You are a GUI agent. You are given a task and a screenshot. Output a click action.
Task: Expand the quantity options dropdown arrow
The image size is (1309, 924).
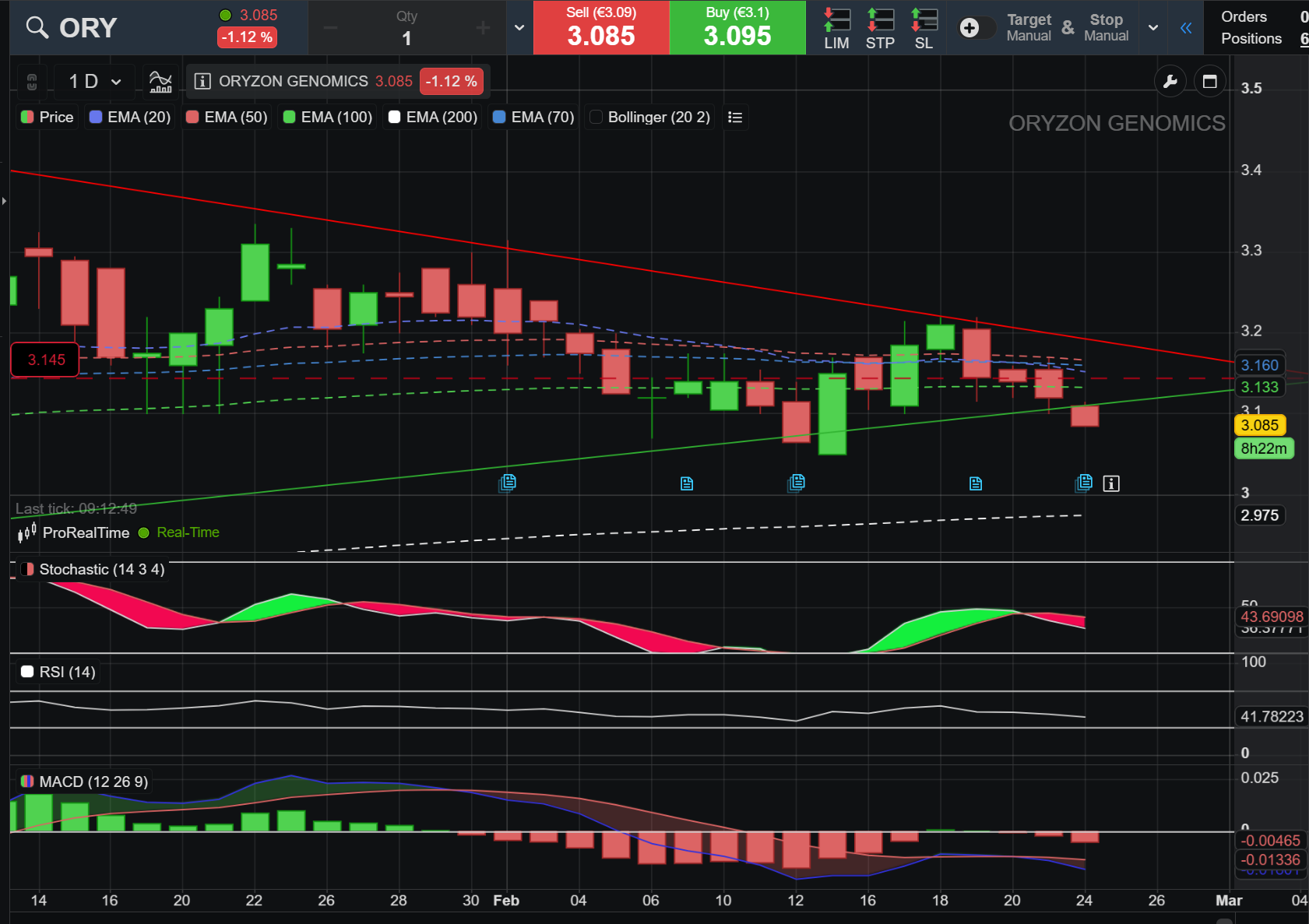[x=519, y=28]
